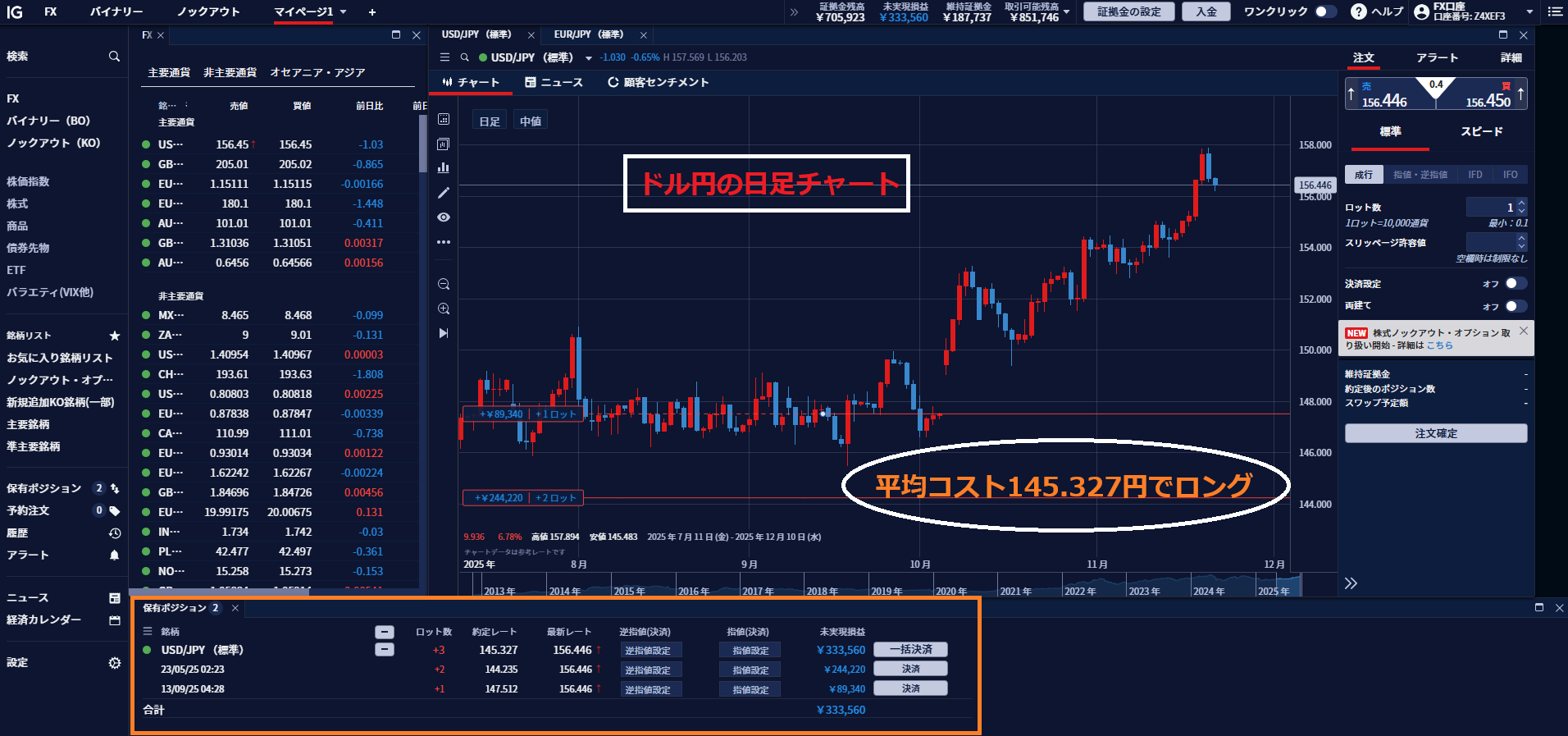Turn on the 決済設定 toggle switch
Screen dimensions: 1568x736
click(1515, 284)
